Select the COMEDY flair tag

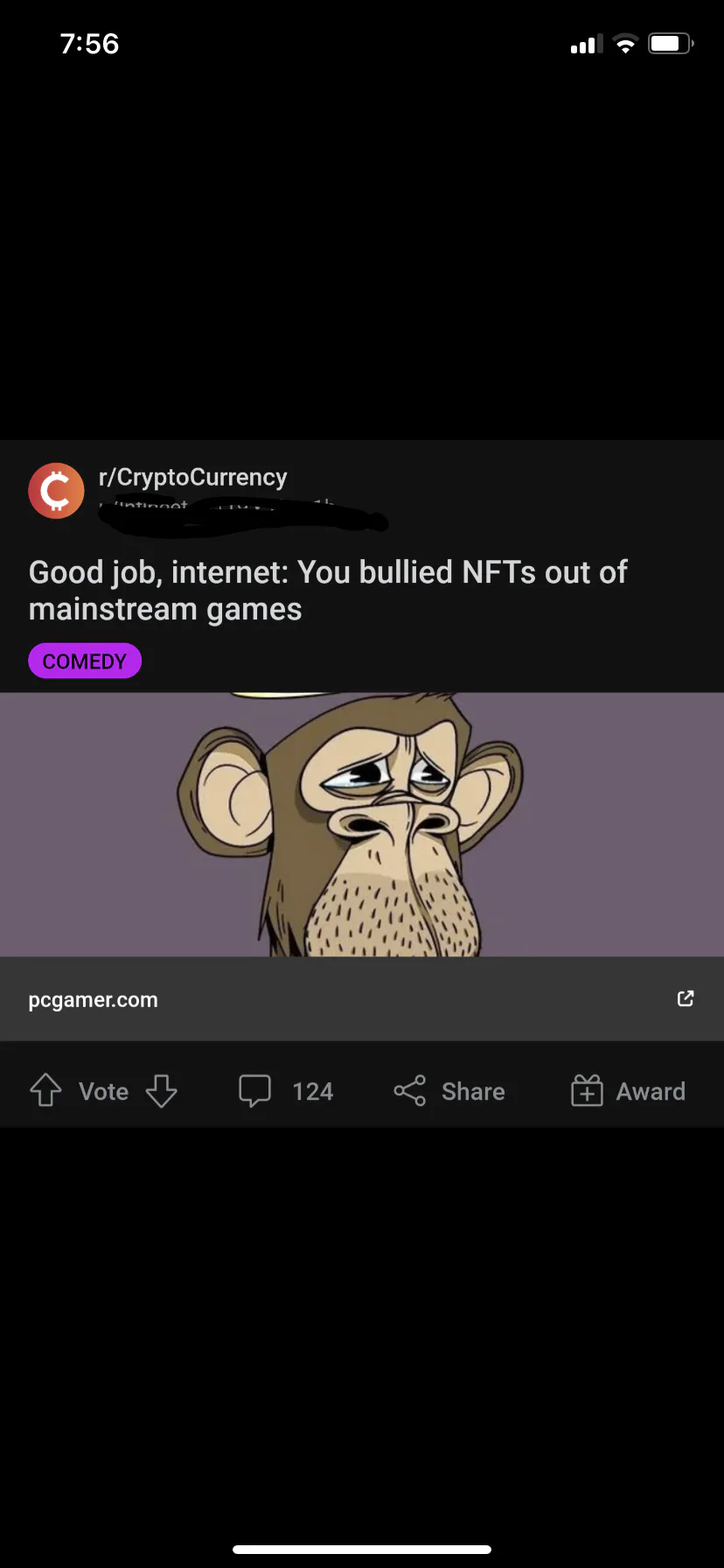click(85, 661)
